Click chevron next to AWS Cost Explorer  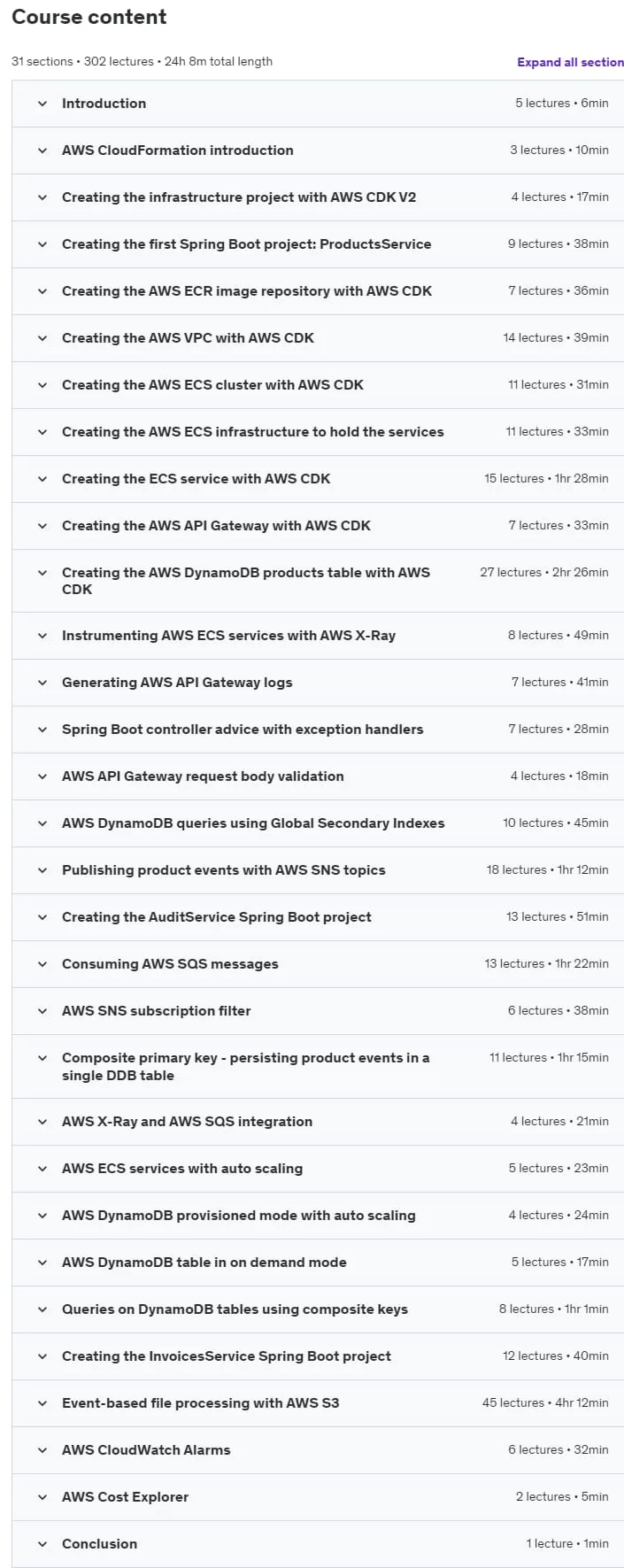42,1497
